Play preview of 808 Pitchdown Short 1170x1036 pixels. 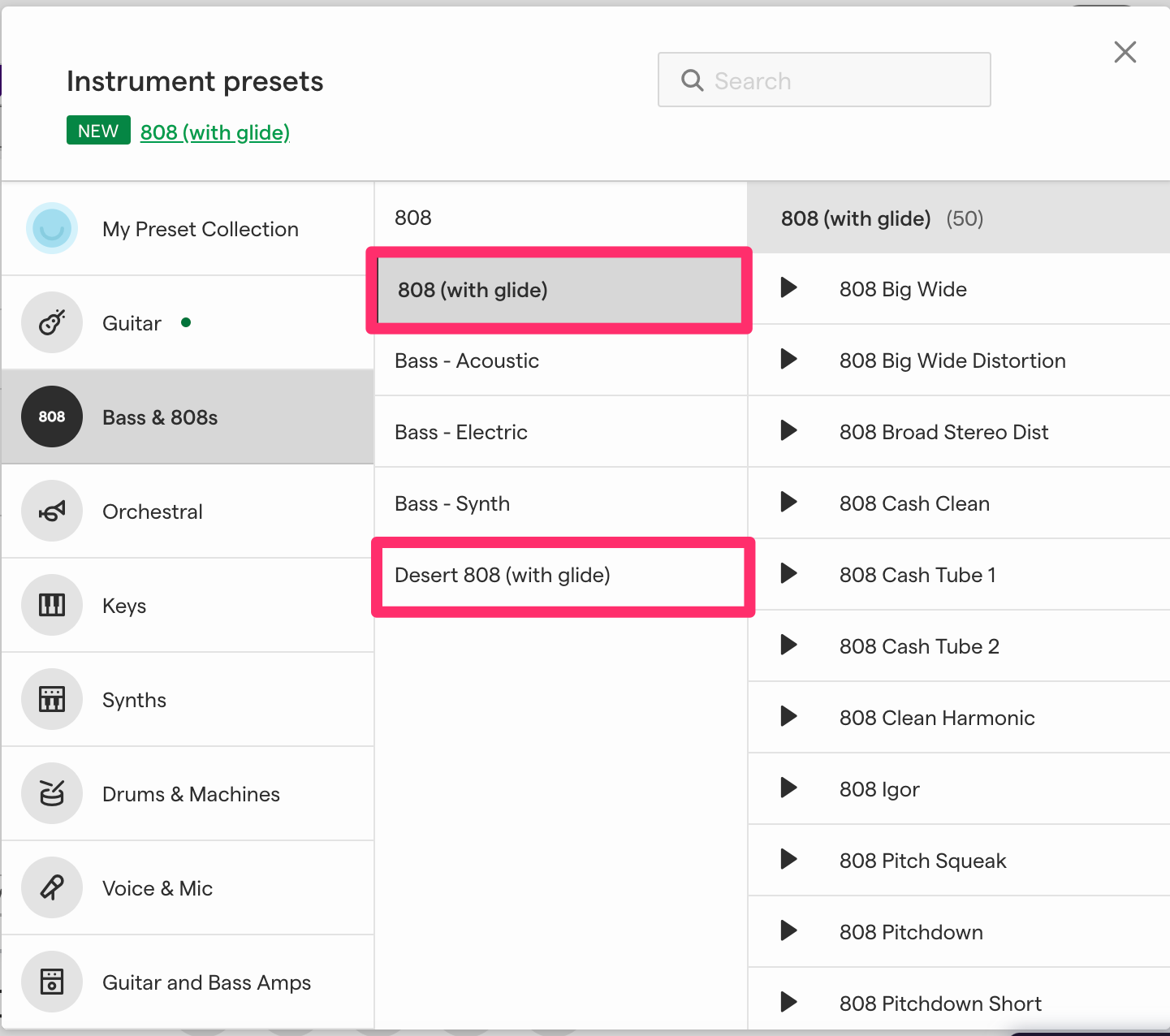(x=788, y=1002)
